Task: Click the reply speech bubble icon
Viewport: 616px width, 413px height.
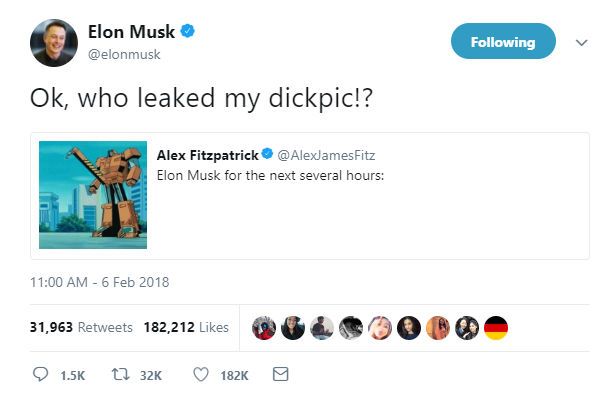Action: pyautogui.click(x=41, y=375)
